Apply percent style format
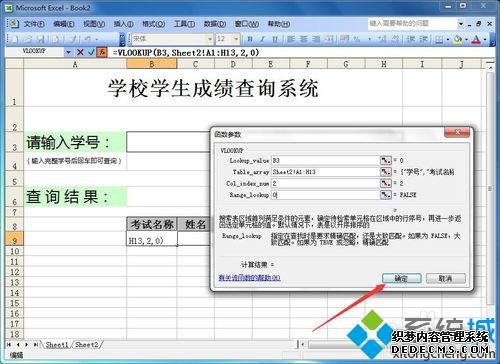The image size is (500, 364). [357, 39]
